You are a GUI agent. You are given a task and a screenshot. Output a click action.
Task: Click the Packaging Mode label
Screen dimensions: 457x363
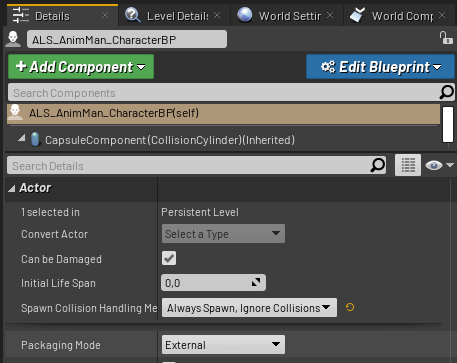[x=61, y=345]
